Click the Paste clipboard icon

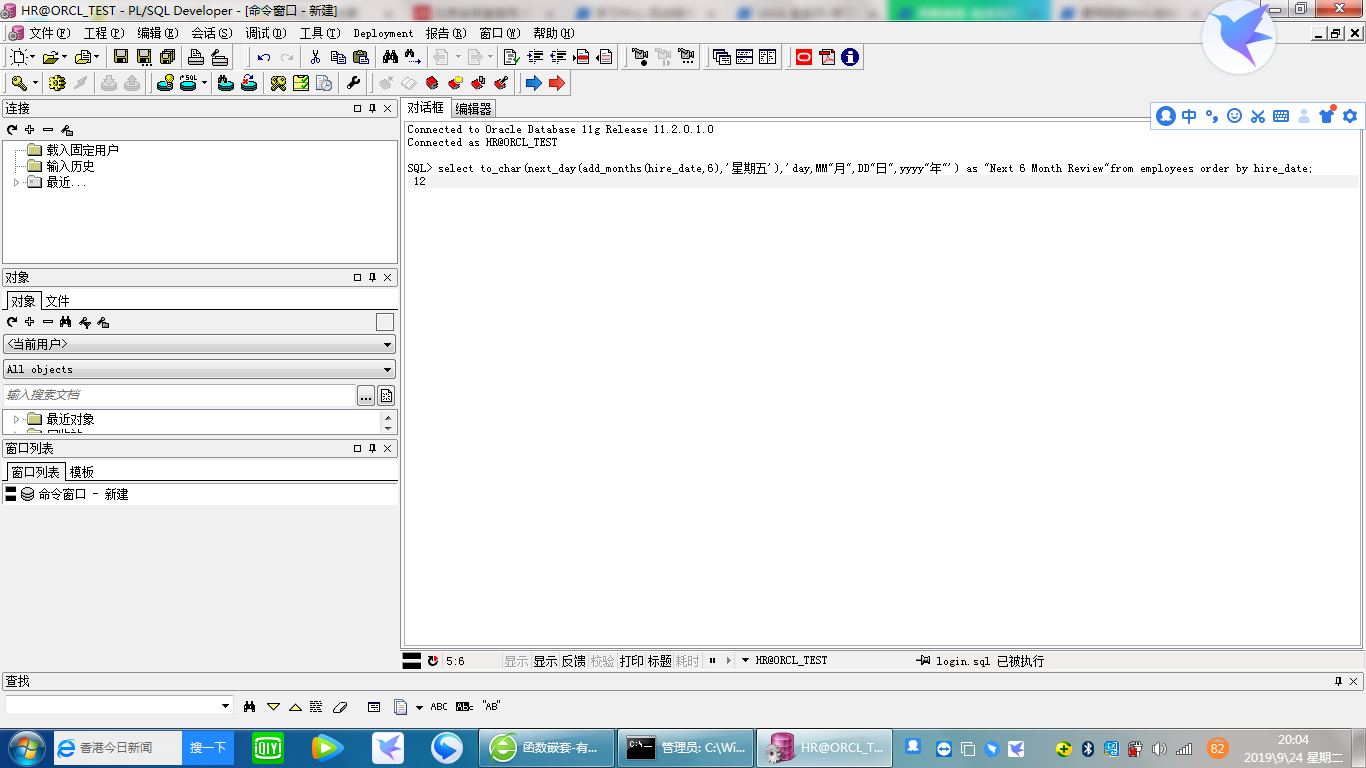click(x=361, y=57)
